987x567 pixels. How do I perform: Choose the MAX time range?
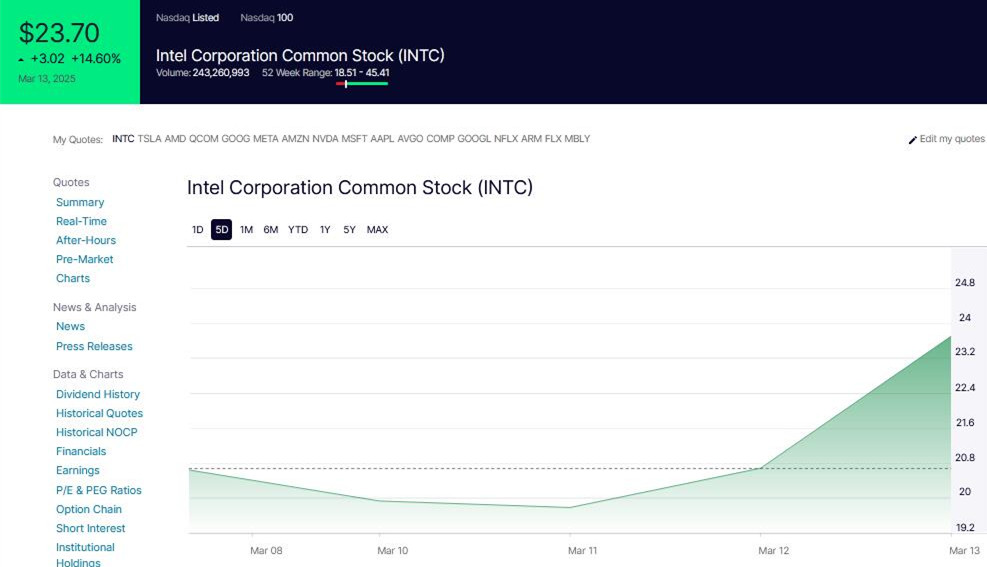coord(377,230)
